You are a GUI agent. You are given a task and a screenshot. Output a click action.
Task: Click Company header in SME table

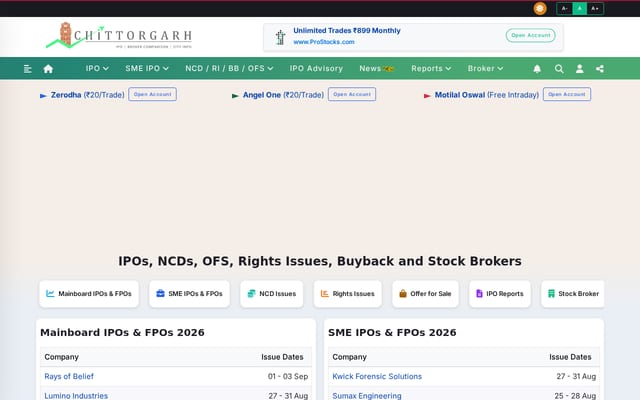(x=349, y=357)
